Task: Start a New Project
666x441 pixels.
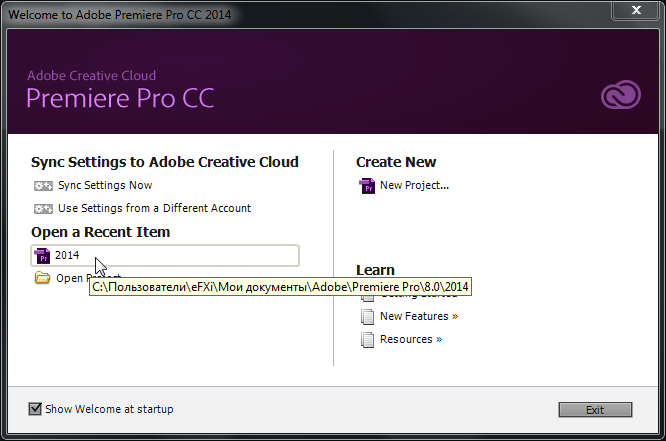Action: 414,185
